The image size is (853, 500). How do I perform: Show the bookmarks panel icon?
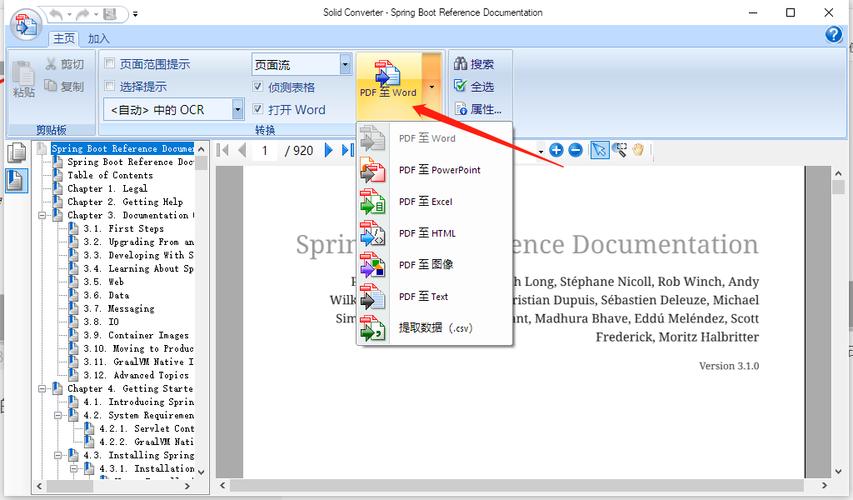coord(17,180)
